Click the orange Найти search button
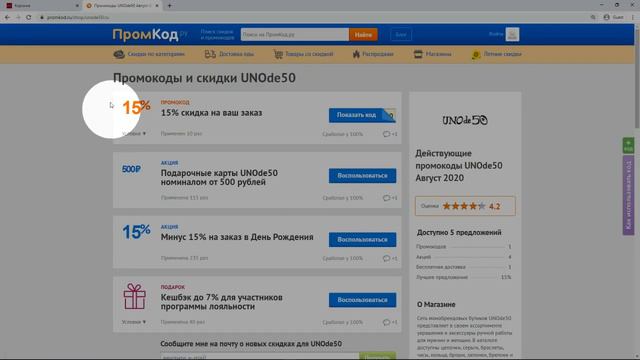The width and height of the screenshot is (640, 360). point(363,35)
